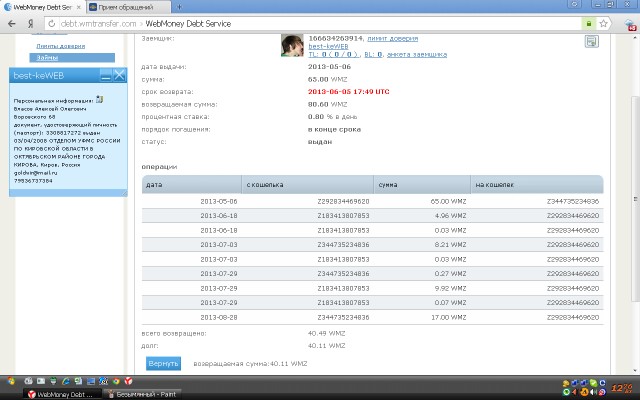
Task: Click the page vertical scrollbar
Action: click(x=635, y=199)
